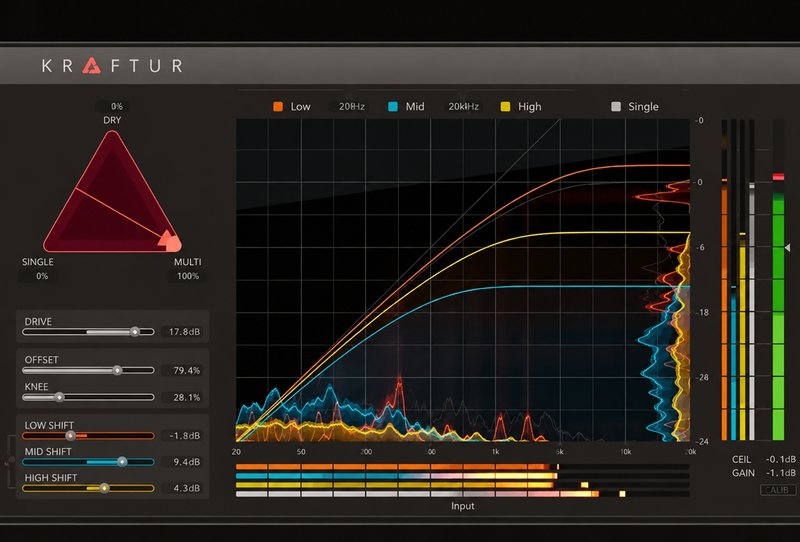Toggle the blue Mid band swatch
This screenshot has height=542, width=800.
[393, 107]
